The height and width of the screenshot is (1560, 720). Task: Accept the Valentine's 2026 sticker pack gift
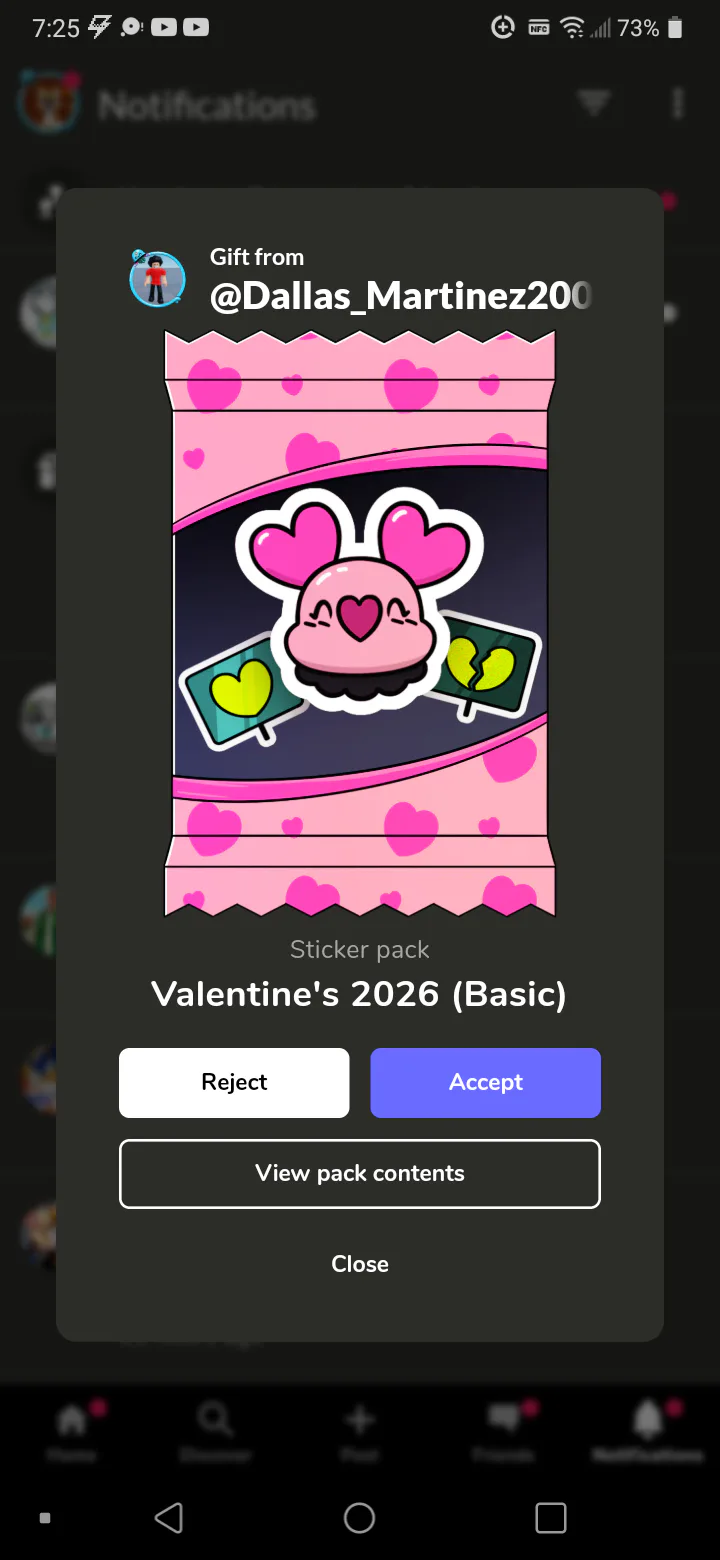485,1082
